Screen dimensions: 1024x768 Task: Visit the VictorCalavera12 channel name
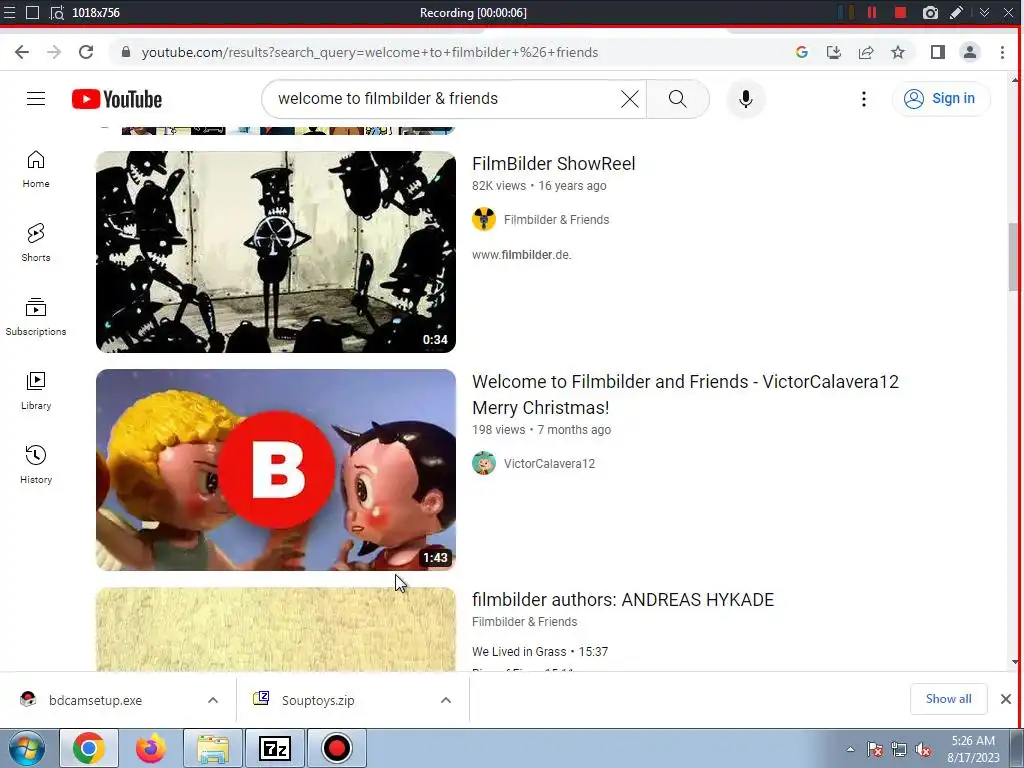(x=549, y=464)
